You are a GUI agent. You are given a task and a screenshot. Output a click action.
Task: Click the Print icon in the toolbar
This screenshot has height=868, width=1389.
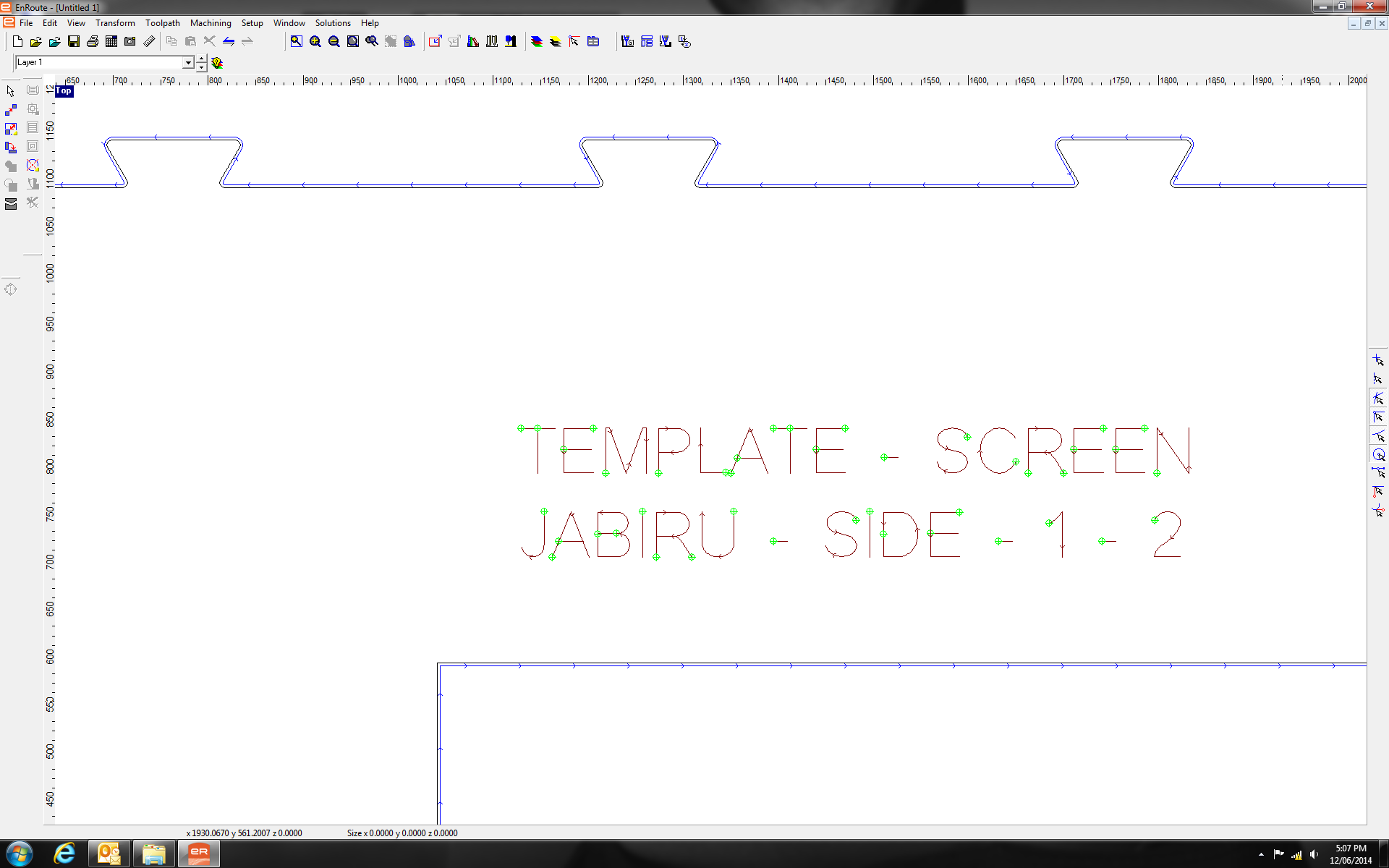93,42
